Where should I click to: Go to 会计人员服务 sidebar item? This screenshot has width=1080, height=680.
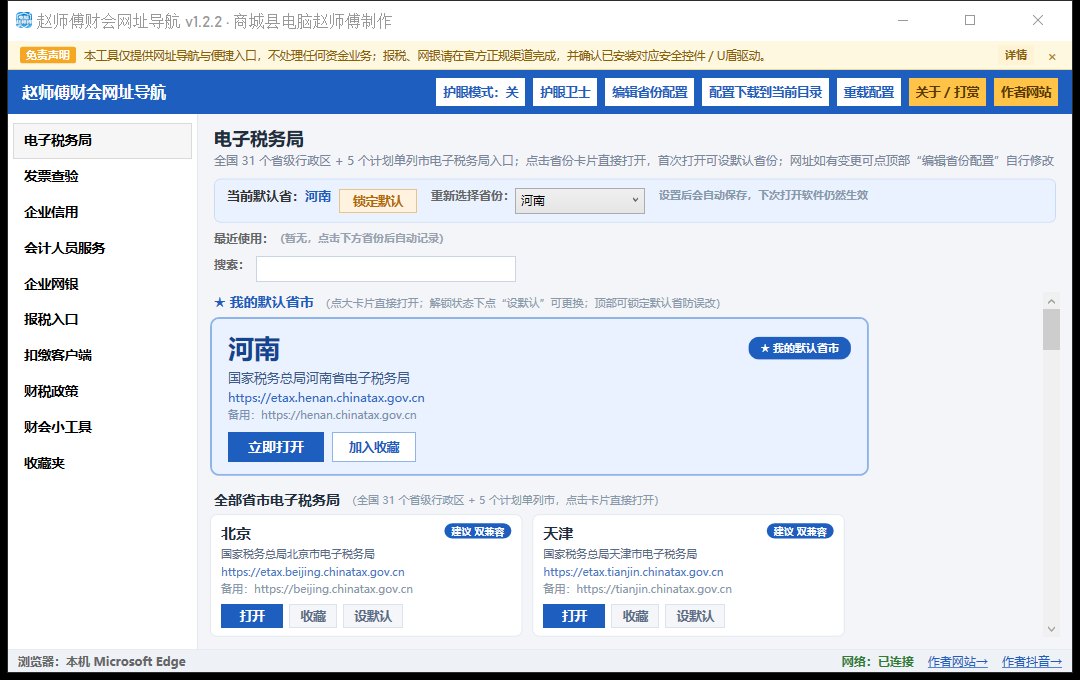coord(103,248)
